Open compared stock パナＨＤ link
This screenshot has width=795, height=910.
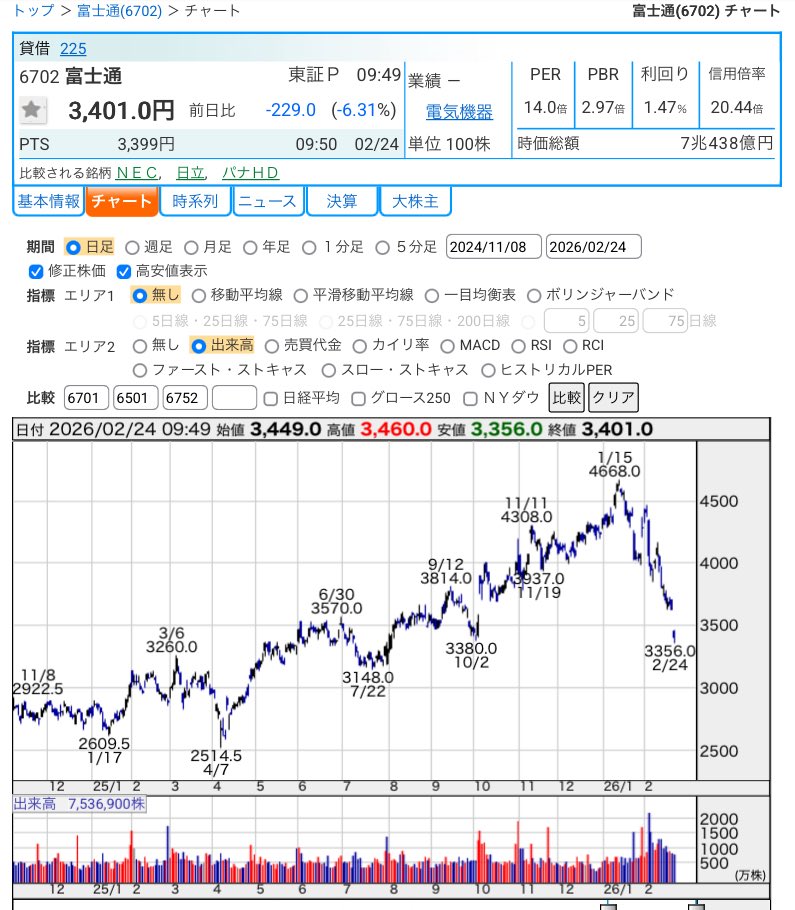click(x=250, y=173)
